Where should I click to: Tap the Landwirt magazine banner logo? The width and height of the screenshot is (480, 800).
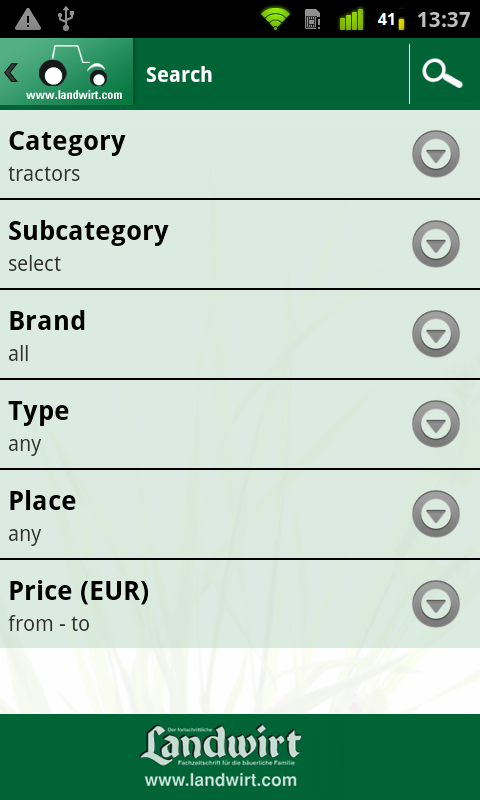pos(220,746)
